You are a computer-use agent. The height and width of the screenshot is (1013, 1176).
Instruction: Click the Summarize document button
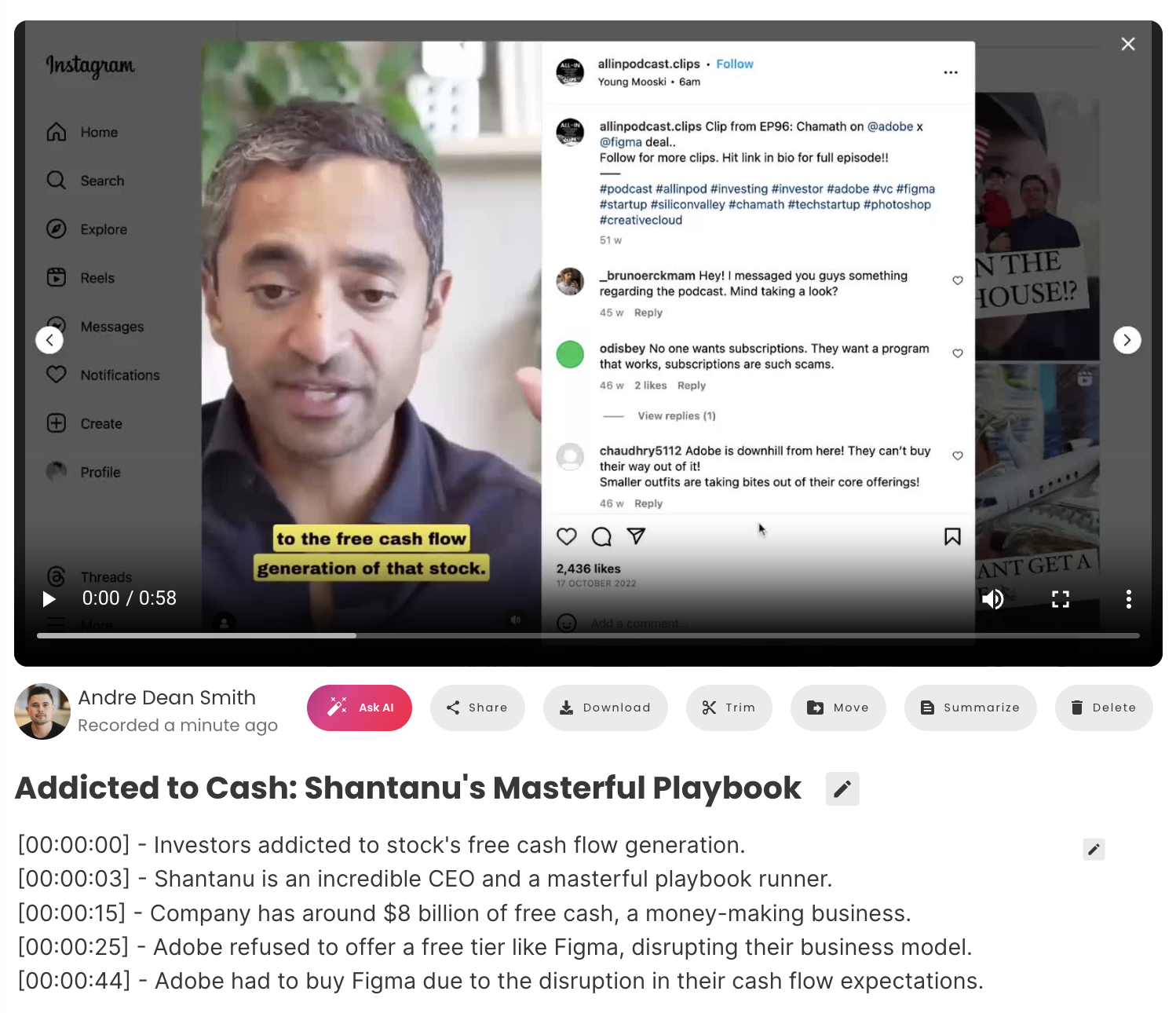[970, 708]
